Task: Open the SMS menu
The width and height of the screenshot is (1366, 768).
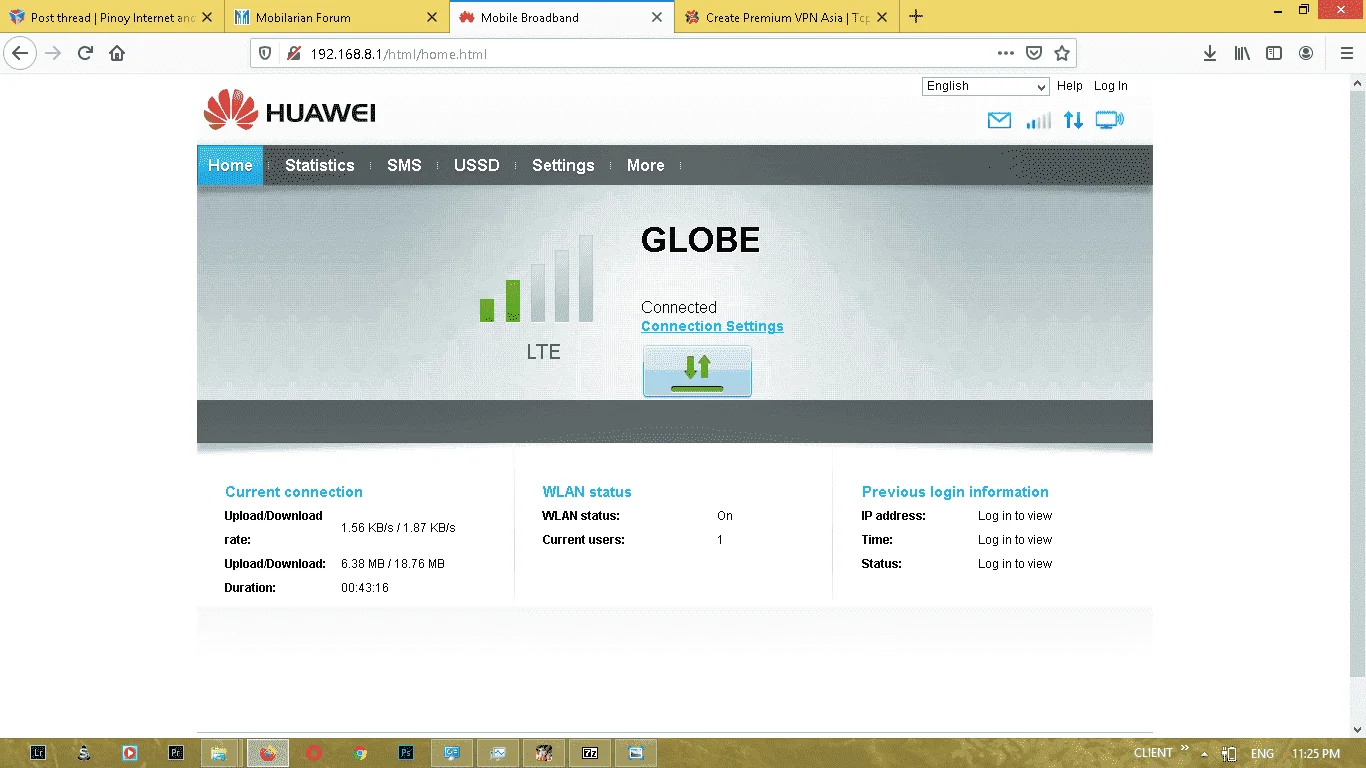Action: (404, 165)
